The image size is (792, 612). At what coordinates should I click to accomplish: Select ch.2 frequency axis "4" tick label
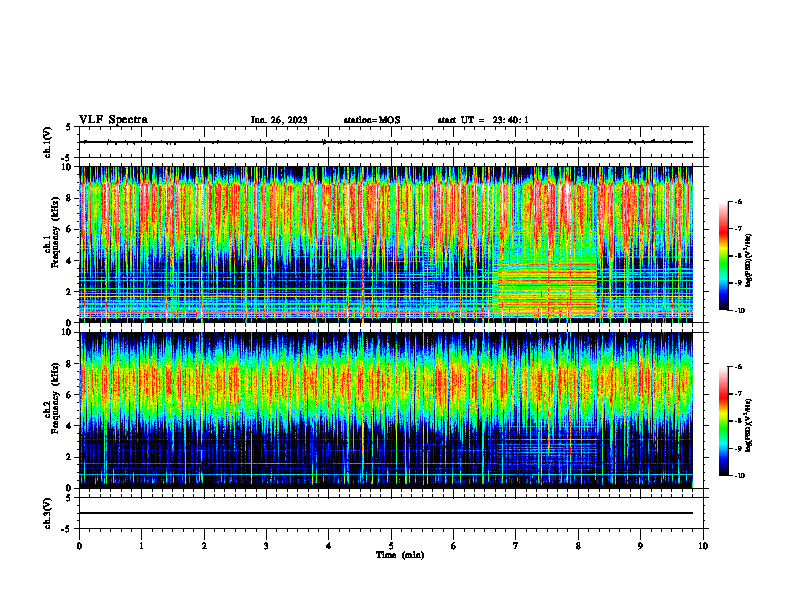(x=69, y=426)
